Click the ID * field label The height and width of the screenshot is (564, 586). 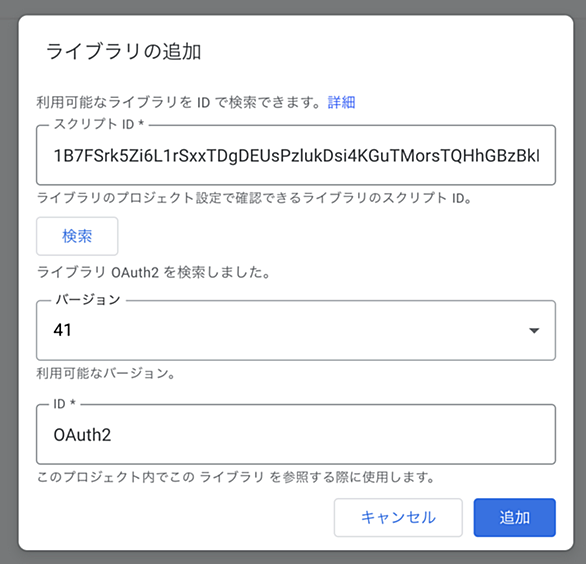point(65,404)
